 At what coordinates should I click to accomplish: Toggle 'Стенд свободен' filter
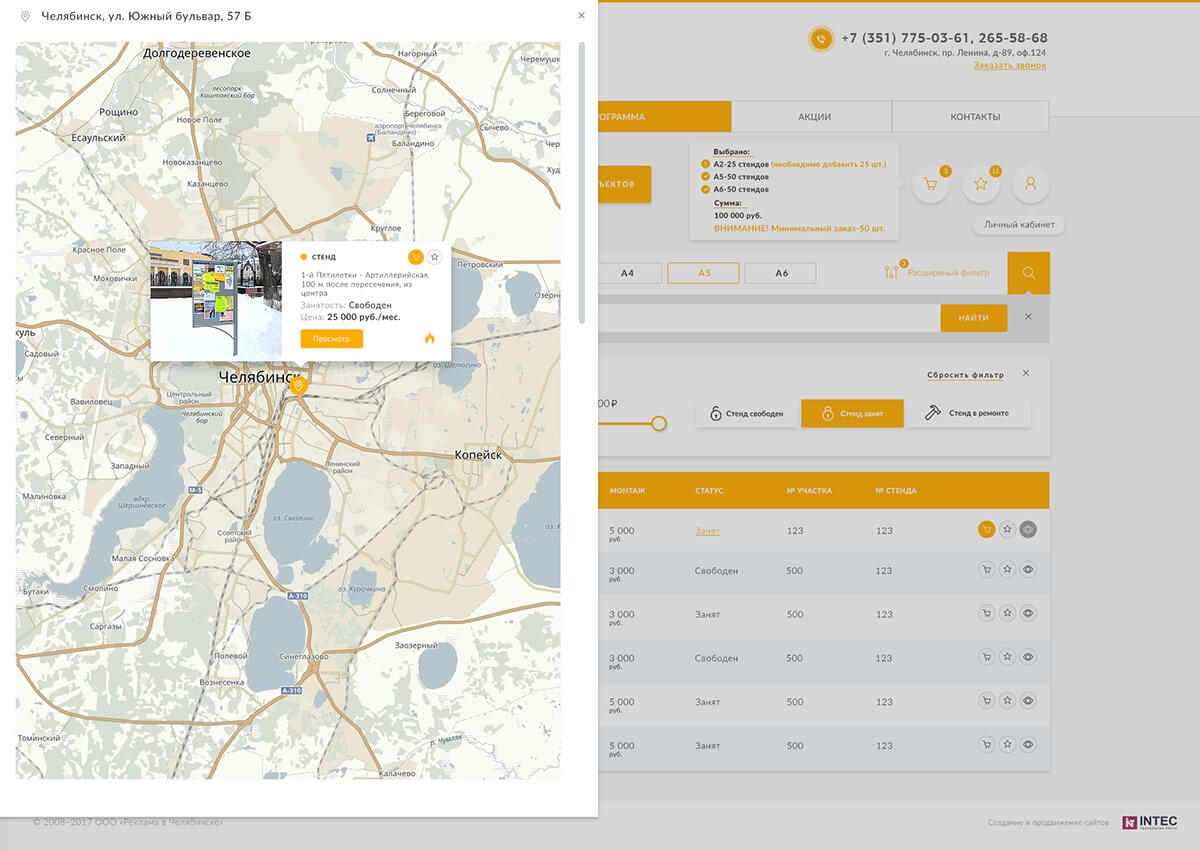coord(747,413)
